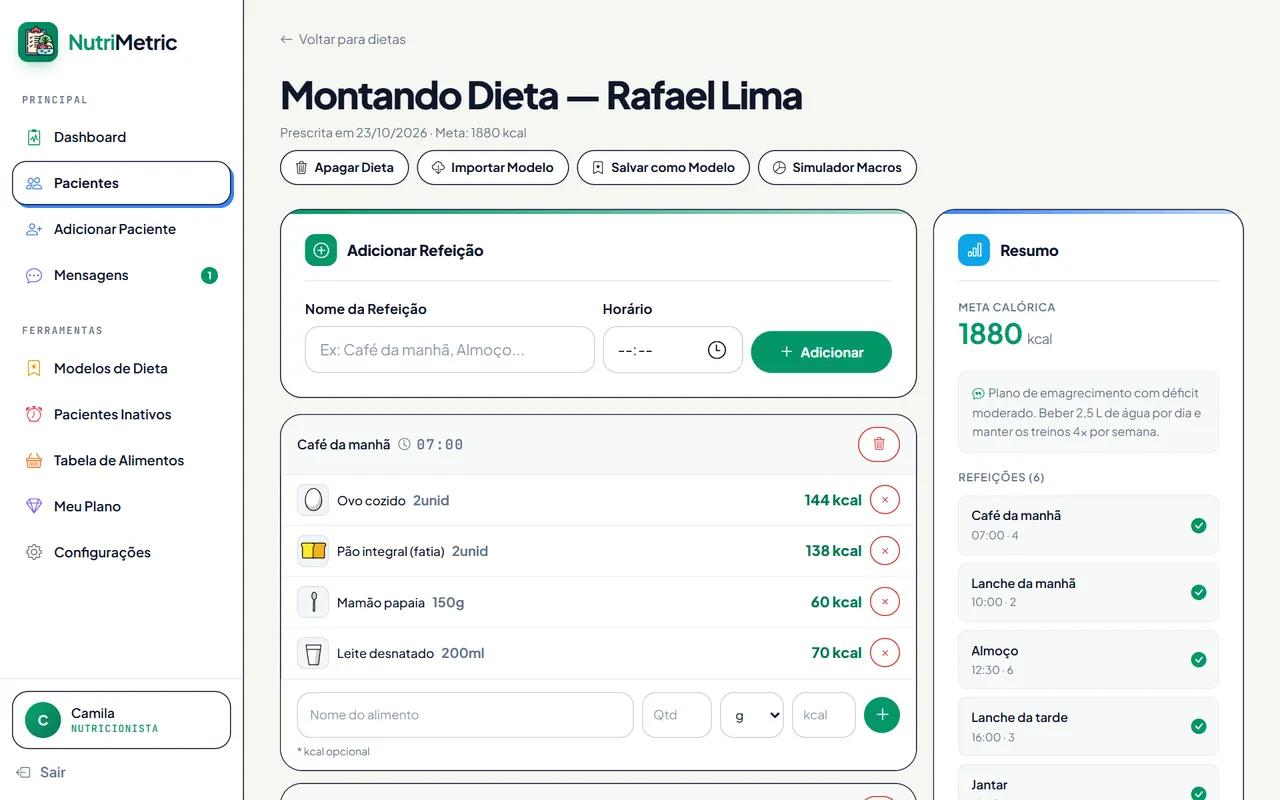Image resolution: width=1280 pixels, height=800 pixels.
Task: Click the Qtd quantity field
Action: pos(677,715)
